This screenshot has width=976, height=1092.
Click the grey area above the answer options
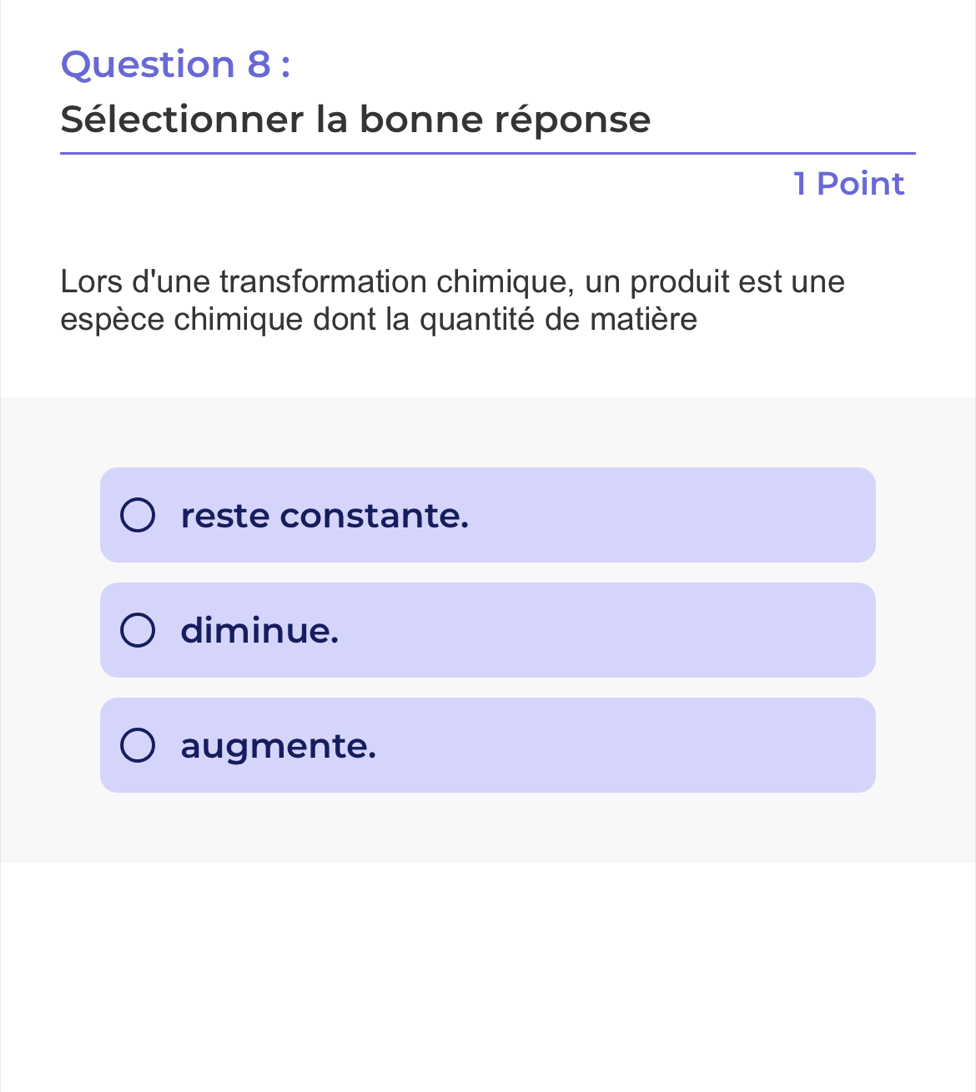487,432
